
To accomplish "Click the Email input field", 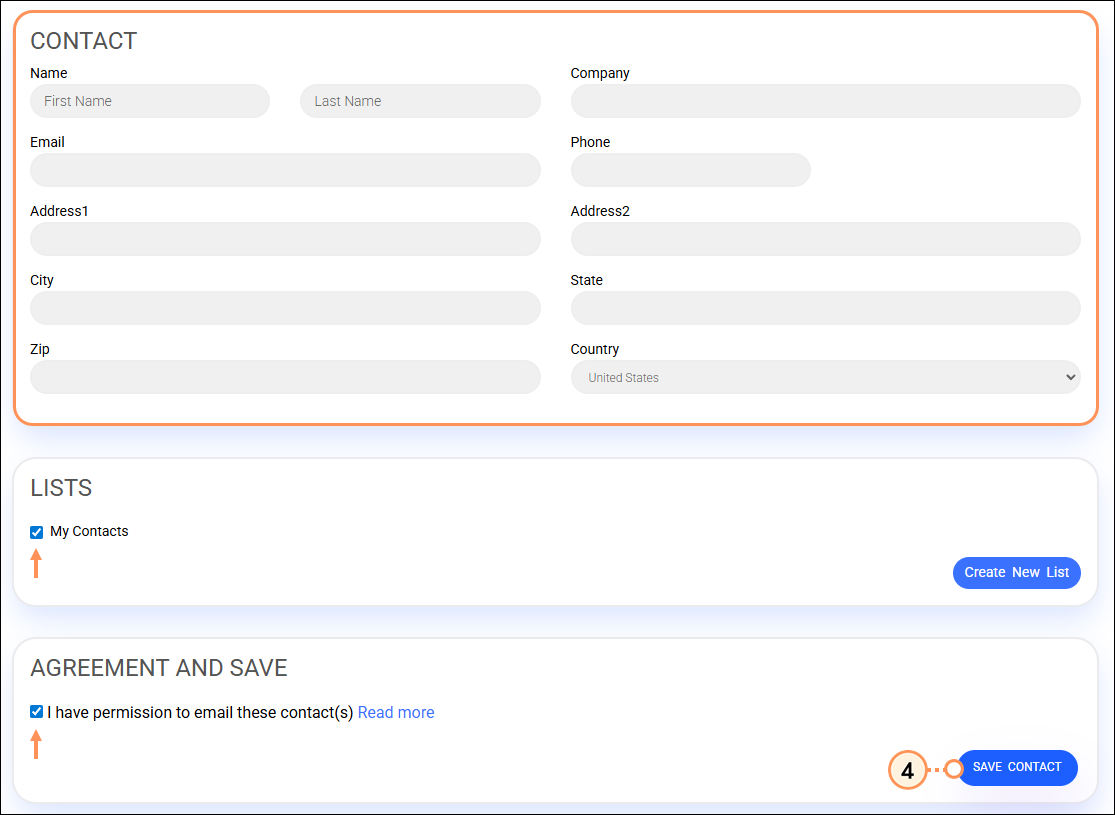I will click(285, 170).
